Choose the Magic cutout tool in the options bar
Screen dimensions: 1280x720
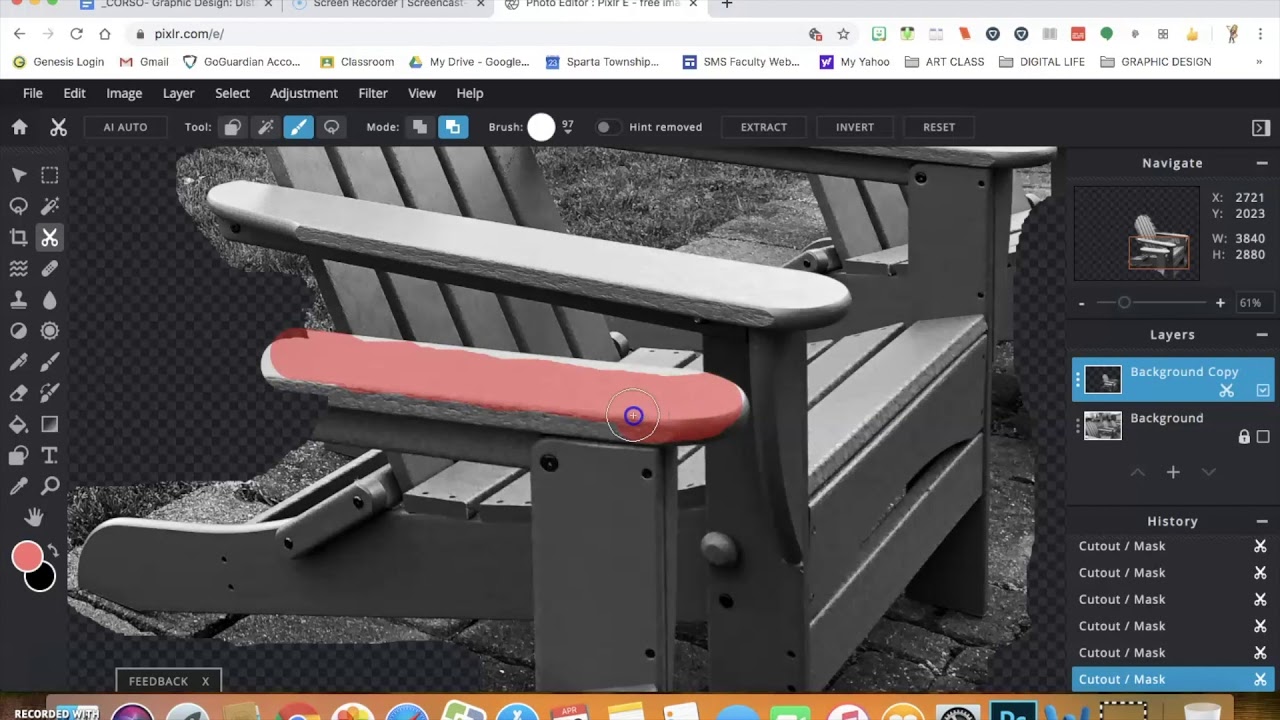pyautogui.click(x=265, y=127)
